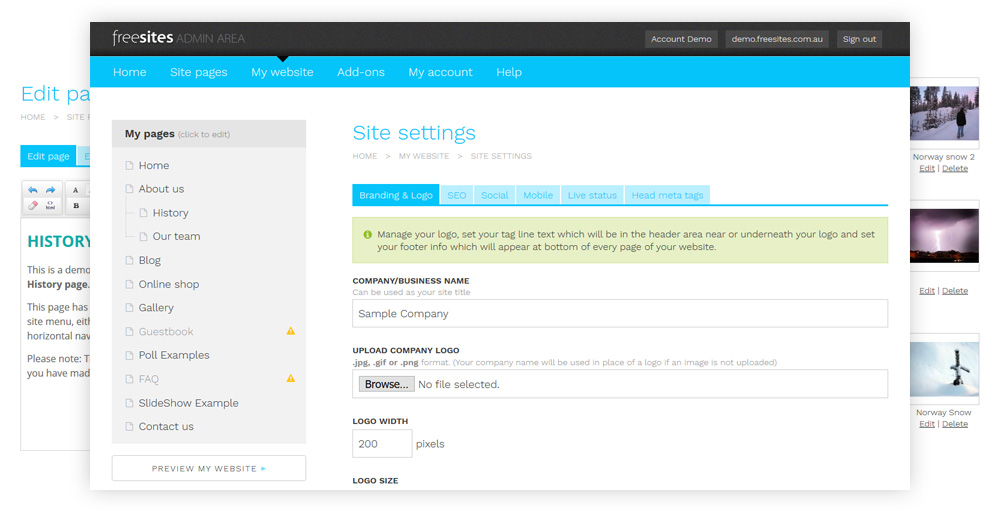Switch to the SEO tab
The width and height of the screenshot is (1000, 511).
456,195
